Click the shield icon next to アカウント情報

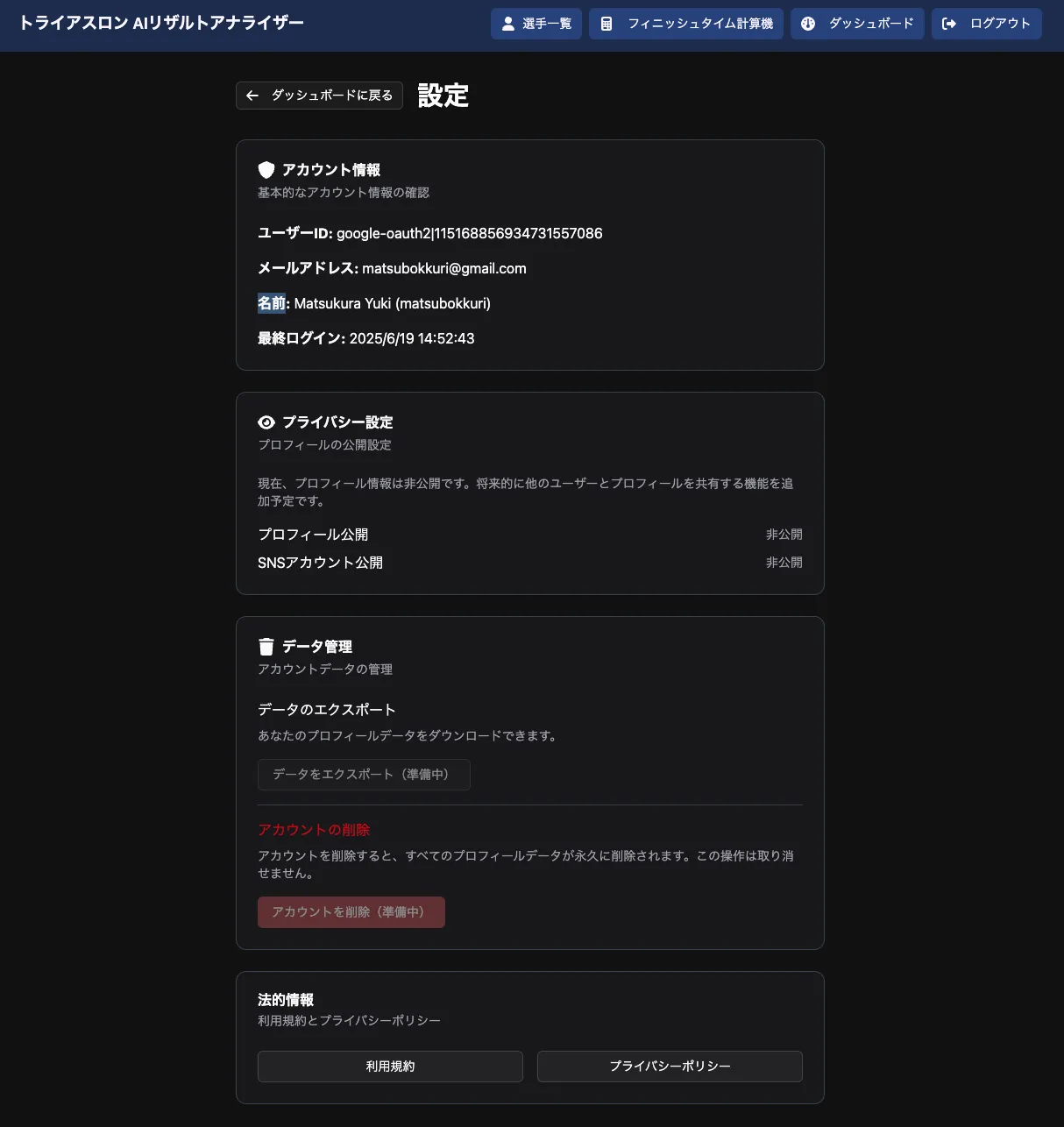[266, 170]
